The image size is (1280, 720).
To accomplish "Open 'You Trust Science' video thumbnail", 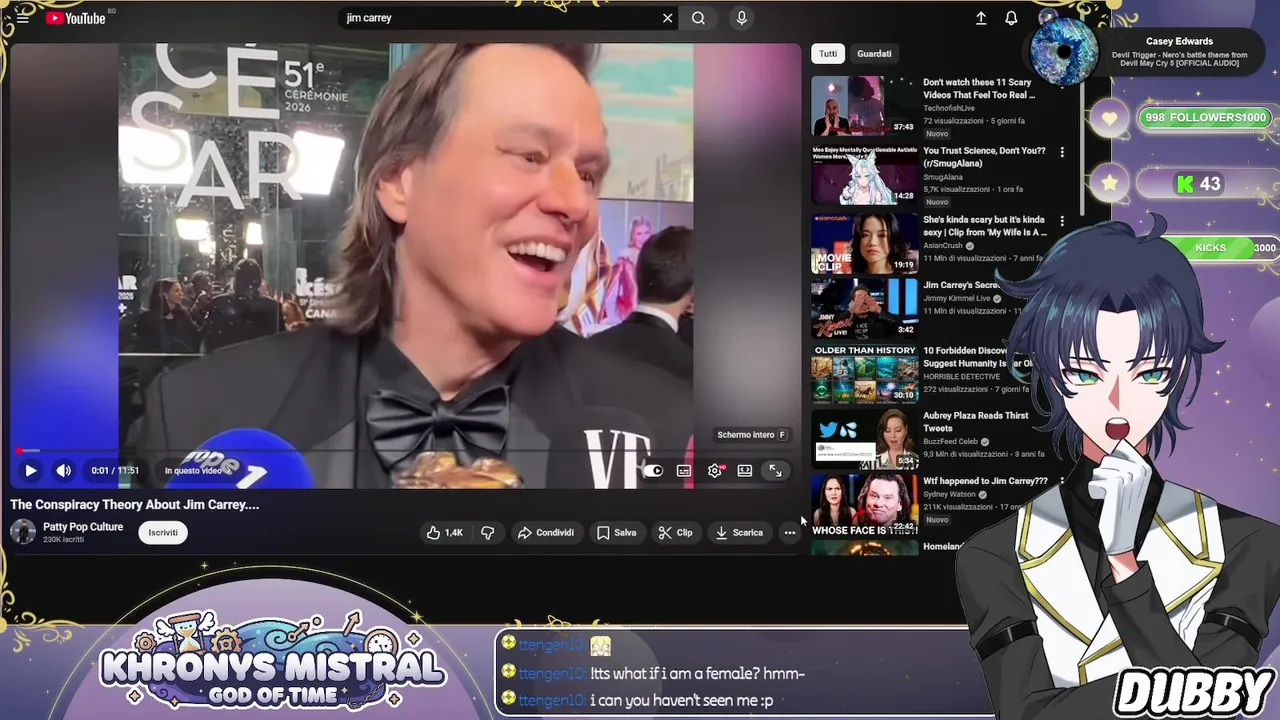I will [864, 174].
